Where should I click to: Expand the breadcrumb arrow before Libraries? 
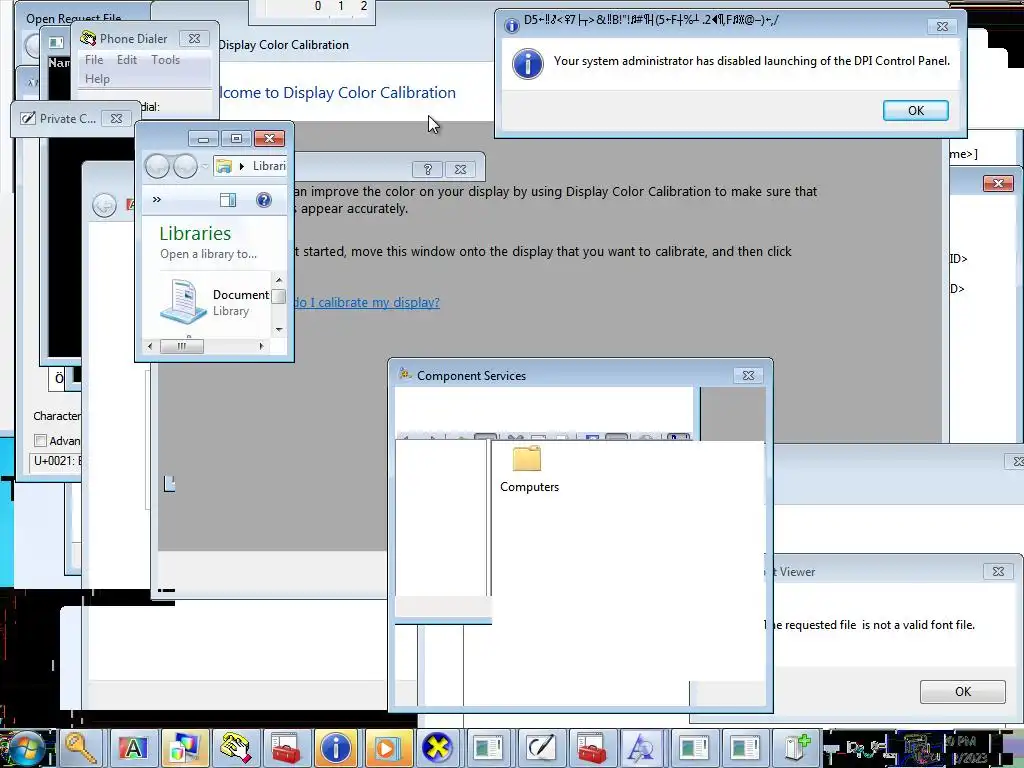[242, 167]
